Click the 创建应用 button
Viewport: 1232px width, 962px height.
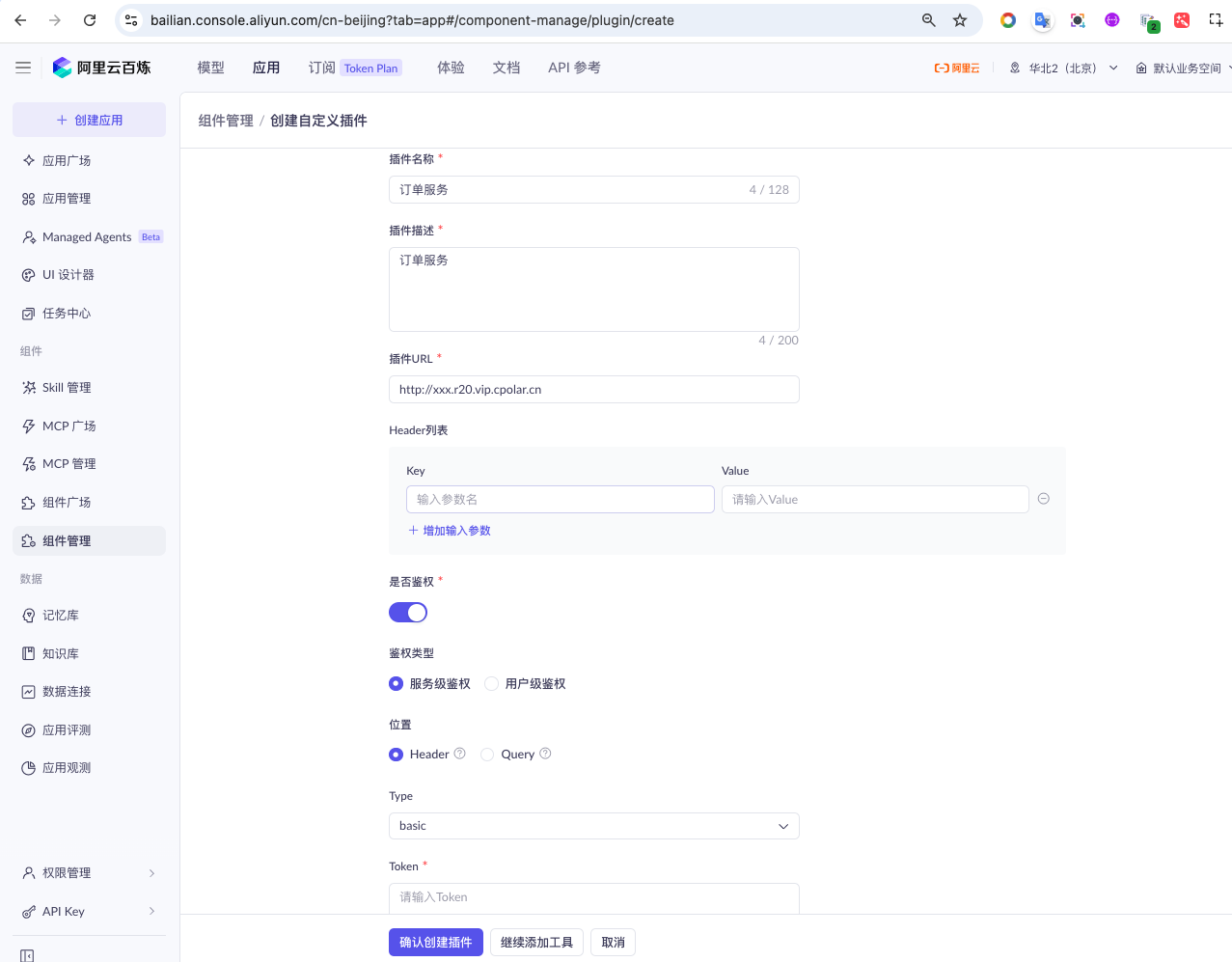point(89,120)
